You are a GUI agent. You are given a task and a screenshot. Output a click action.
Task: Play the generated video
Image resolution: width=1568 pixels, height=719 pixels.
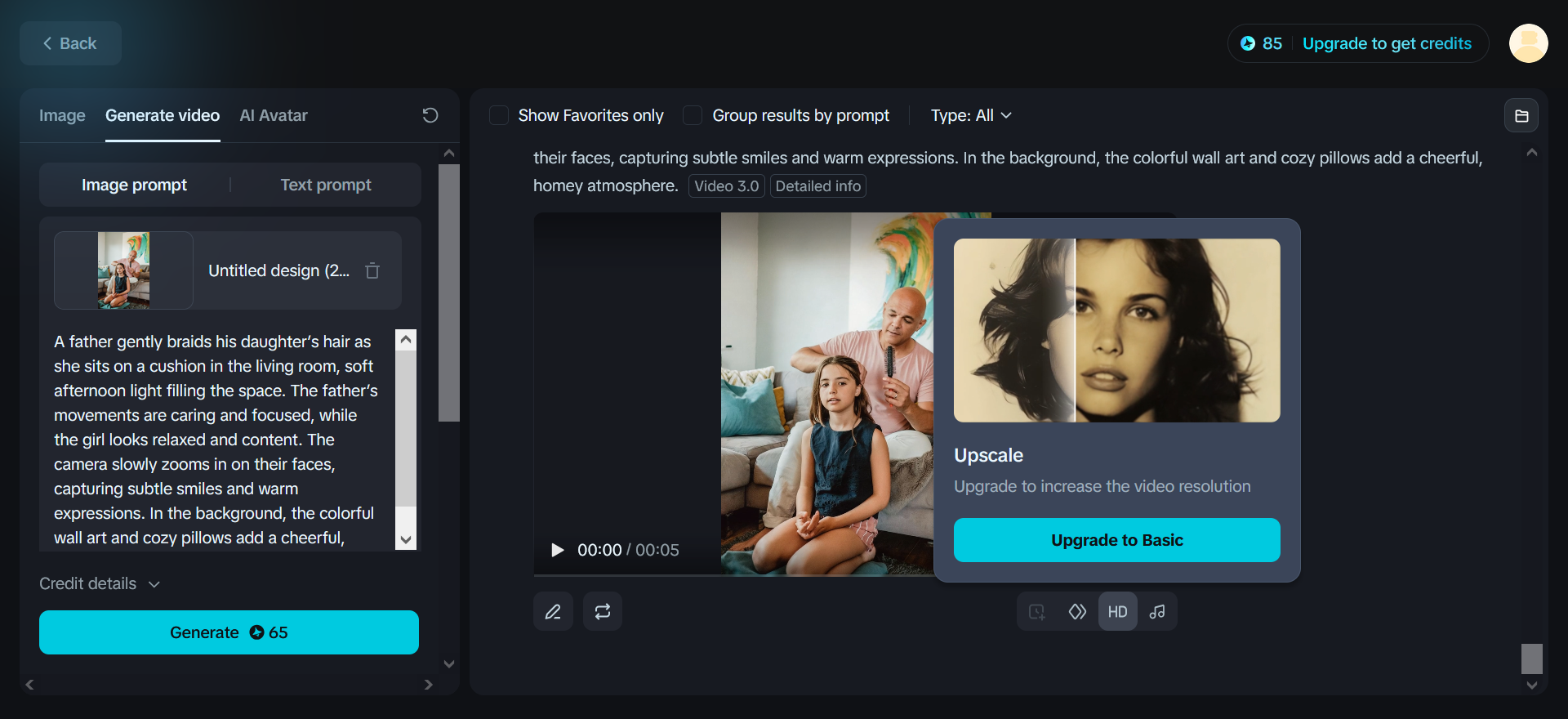(x=558, y=550)
